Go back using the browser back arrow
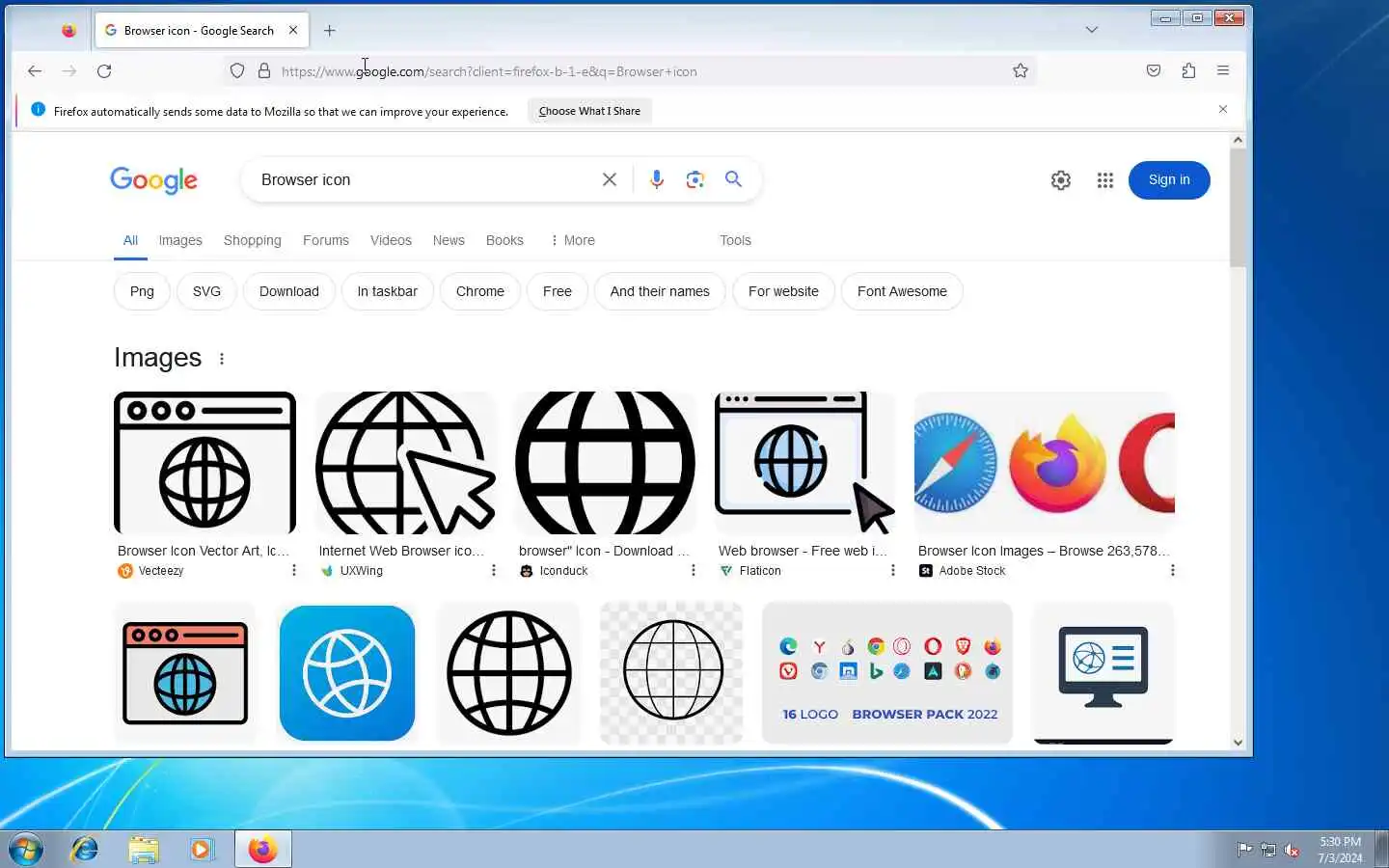The image size is (1389, 868). tap(35, 70)
